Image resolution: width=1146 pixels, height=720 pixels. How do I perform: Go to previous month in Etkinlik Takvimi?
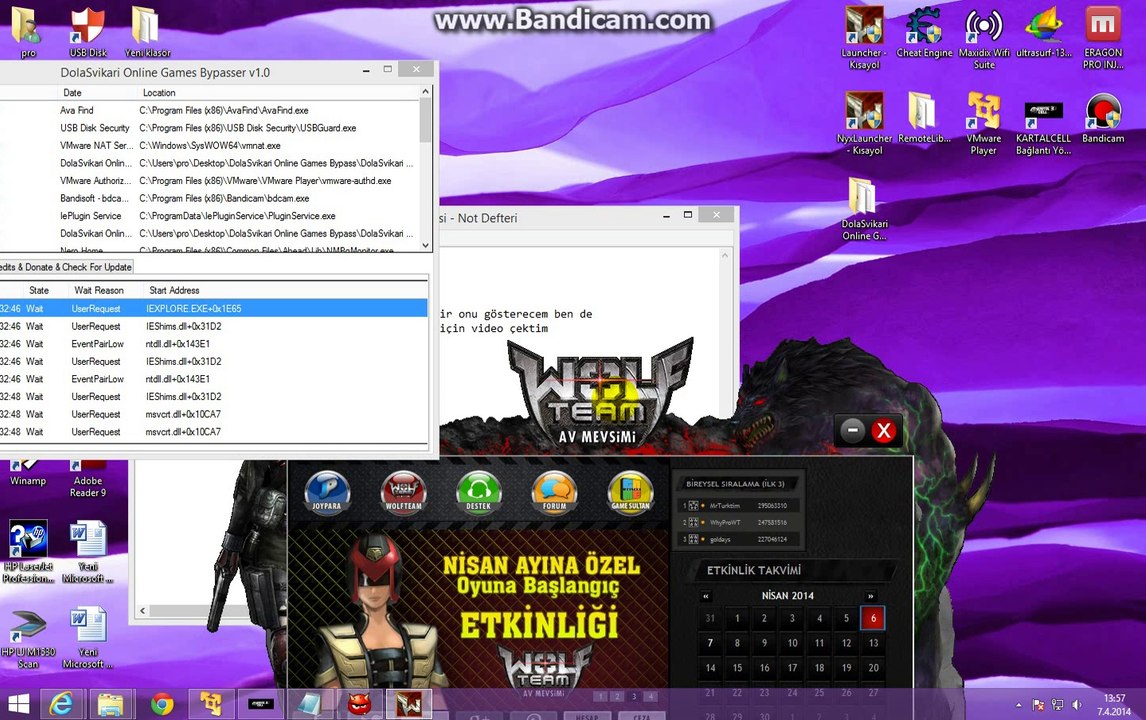point(705,596)
